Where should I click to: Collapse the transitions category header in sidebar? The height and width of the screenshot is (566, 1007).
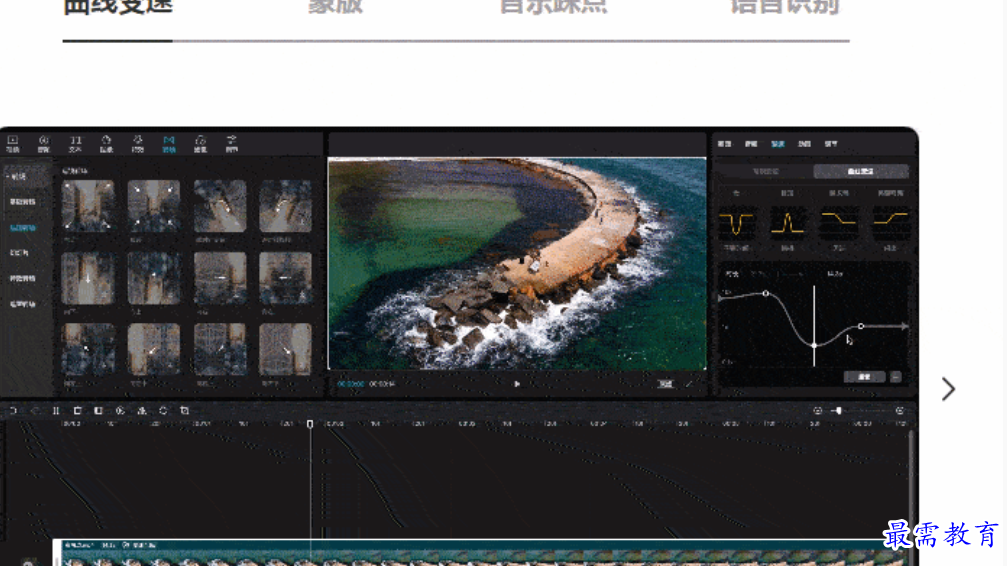pos(18,176)
